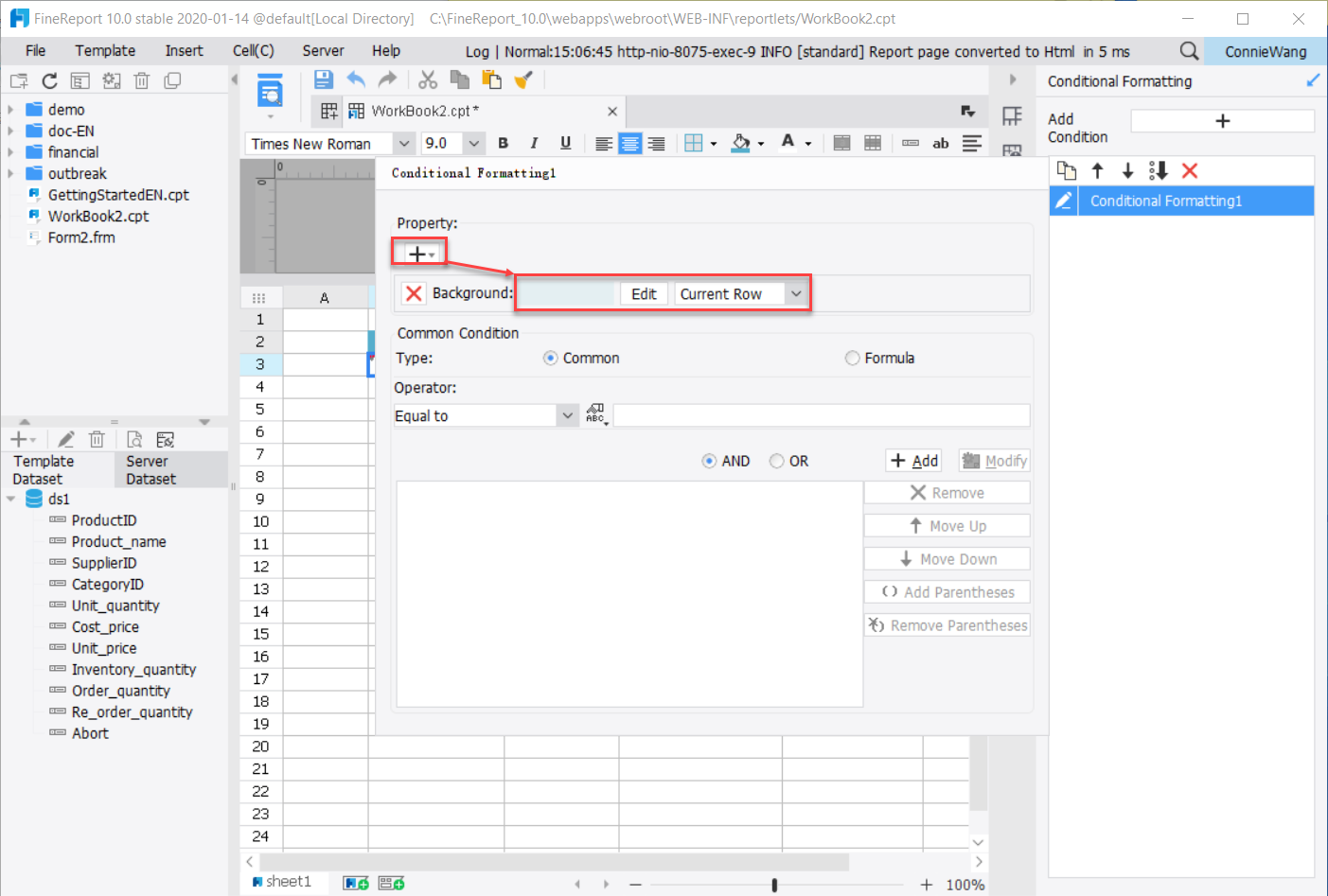Edit the ds1 dataset with pencil icon
The image size is (1328, 896).
coord(65,438)
